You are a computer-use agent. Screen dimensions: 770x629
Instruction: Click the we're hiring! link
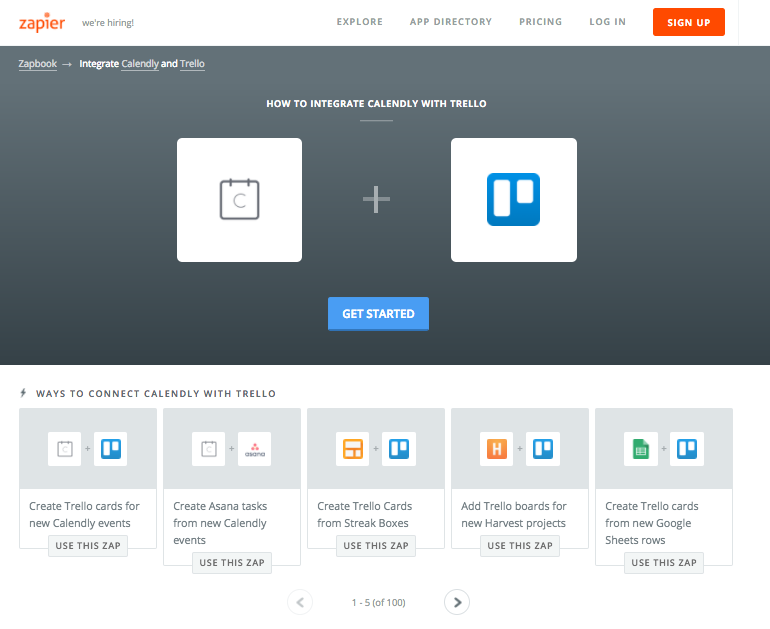108,23
